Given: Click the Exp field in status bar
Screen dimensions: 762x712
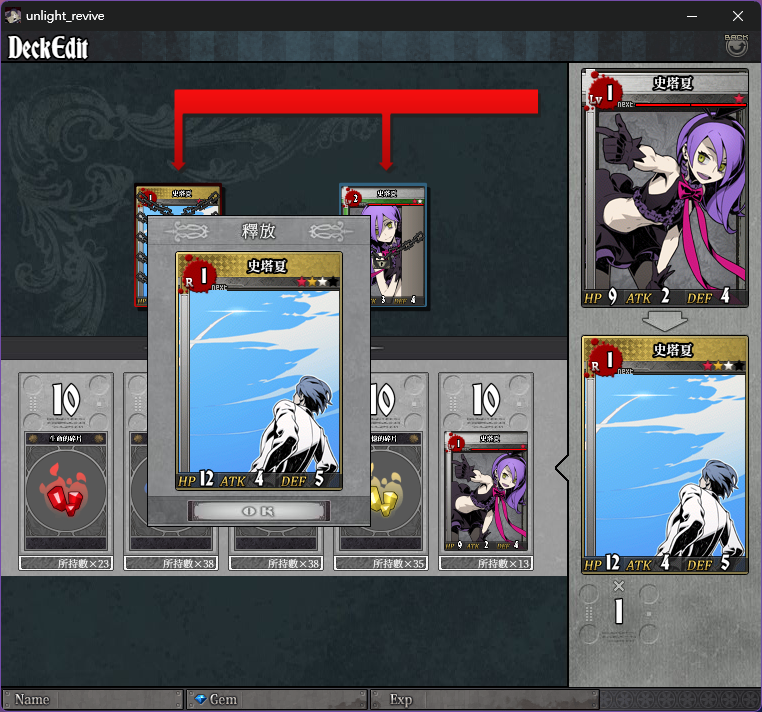Looking at the screenshot, I should [485, 699].
